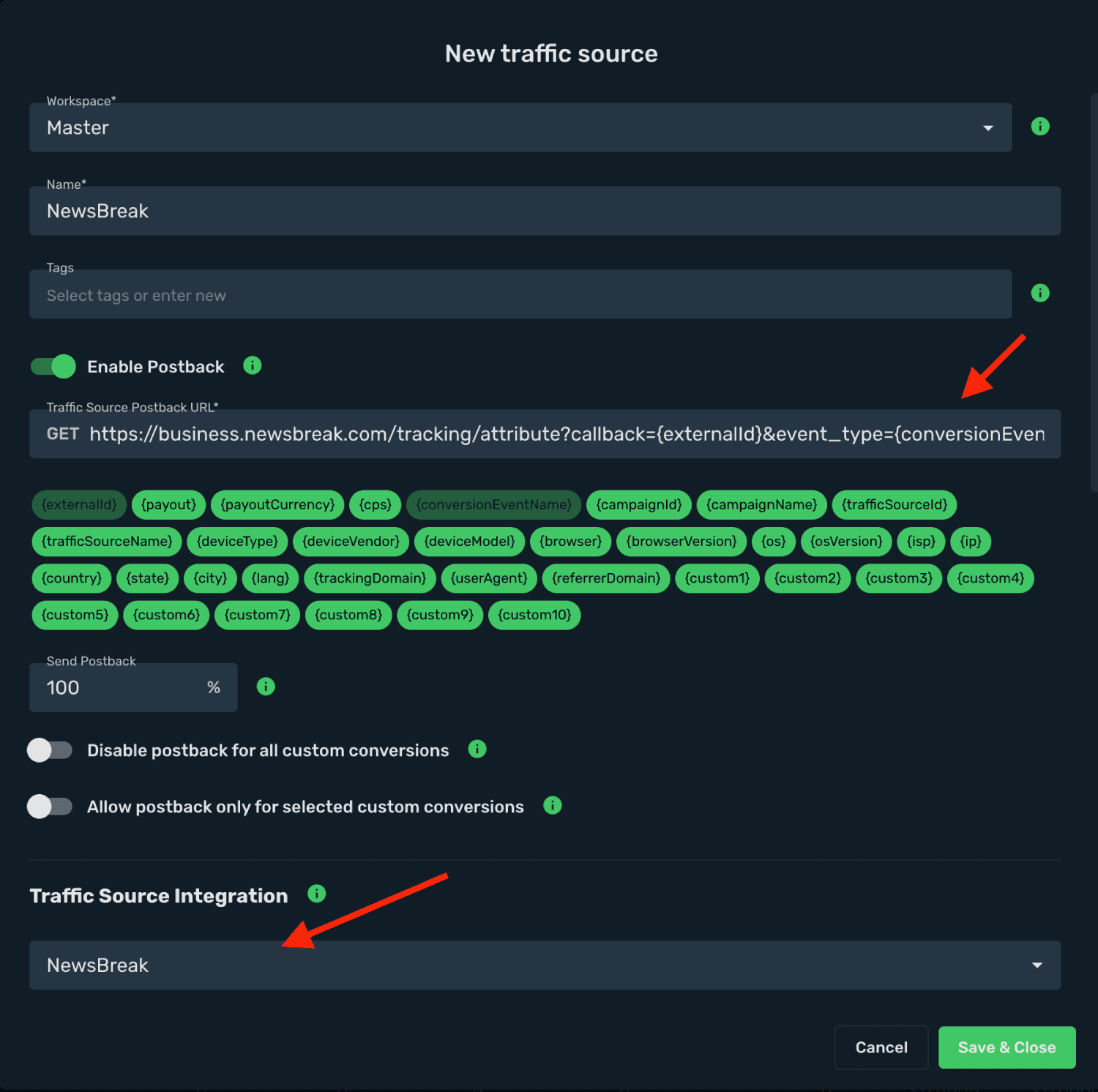Click the Name input field containing NewsBreak
1098x1092 pixels.
tap(545, 211)
